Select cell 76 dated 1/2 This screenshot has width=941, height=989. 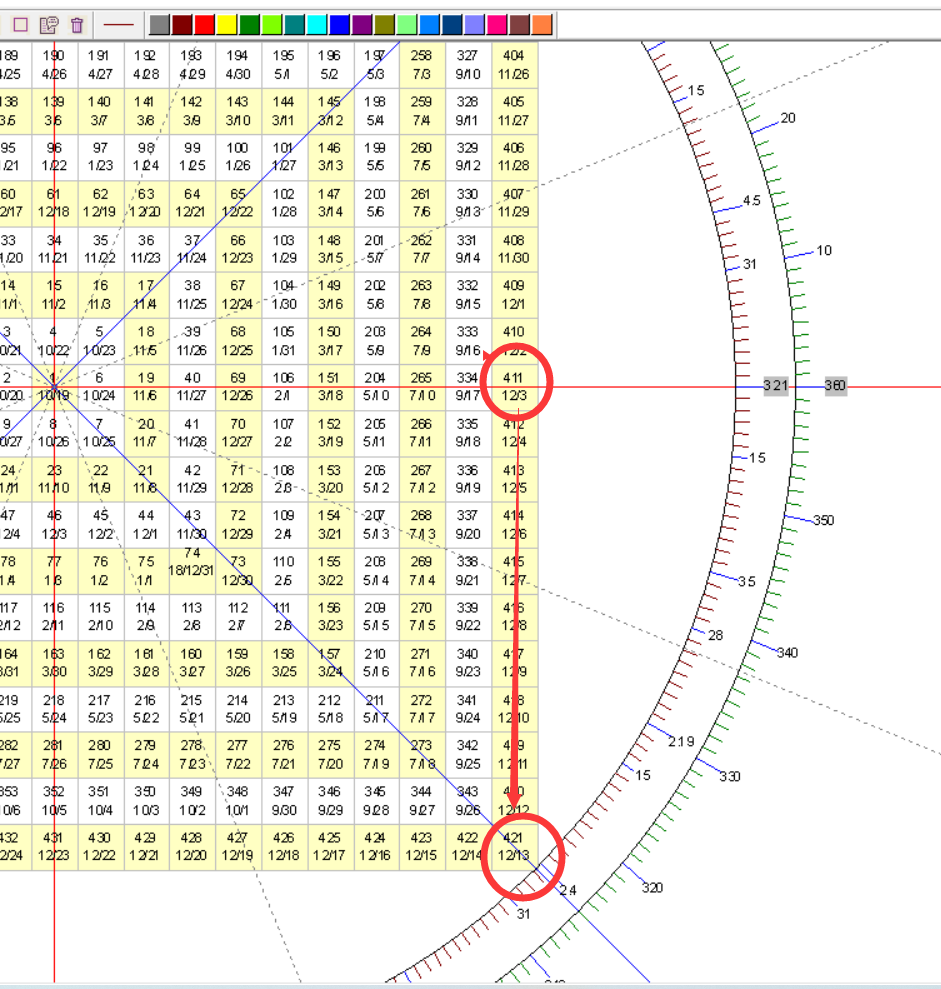click(x=100, y=571)
